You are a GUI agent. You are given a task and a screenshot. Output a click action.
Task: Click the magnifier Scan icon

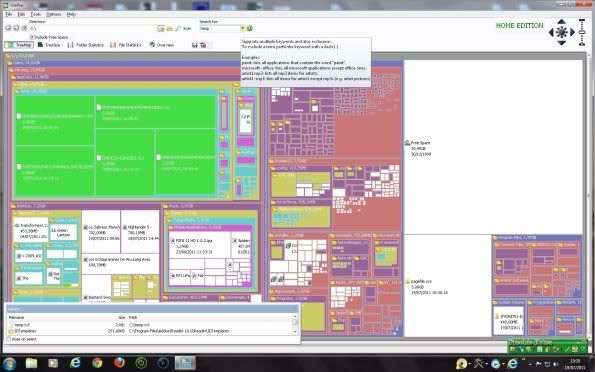coord(178,28)
